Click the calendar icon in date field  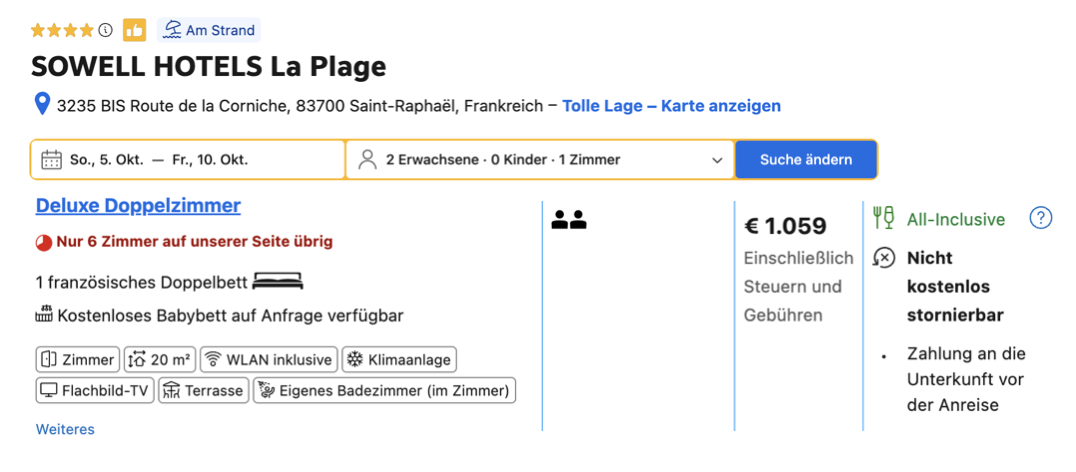pos(52,160)
